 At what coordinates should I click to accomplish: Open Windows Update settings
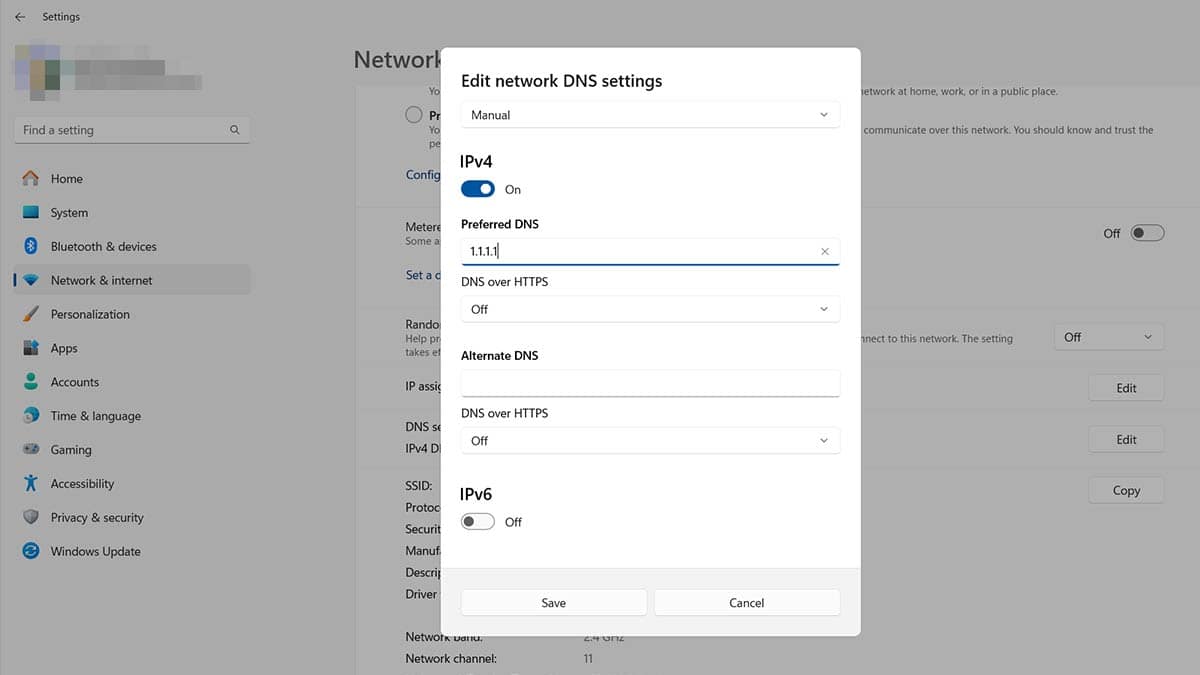tap(95, 551)
